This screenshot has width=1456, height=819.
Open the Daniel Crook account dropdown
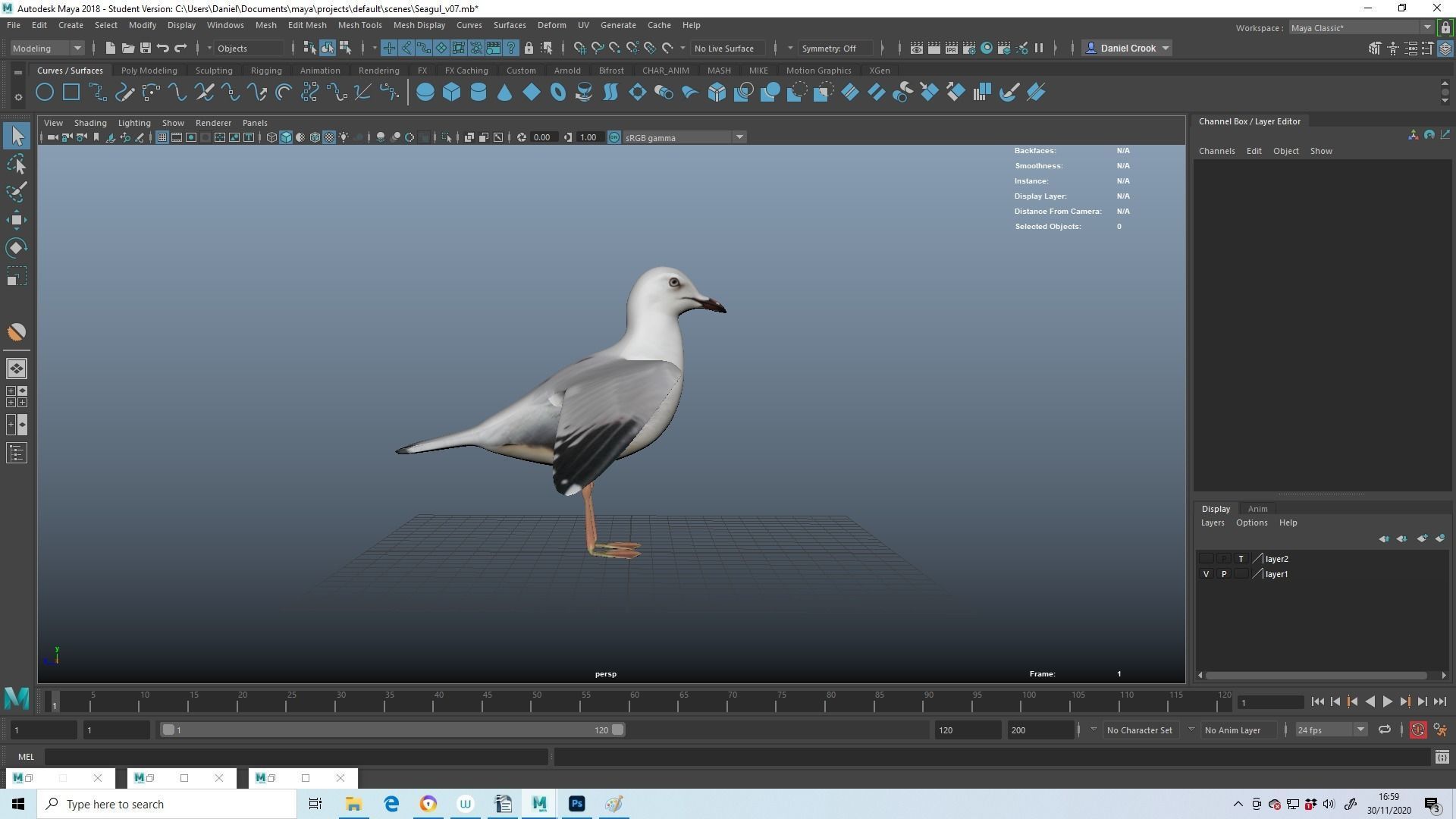[x=1127, y=49]
